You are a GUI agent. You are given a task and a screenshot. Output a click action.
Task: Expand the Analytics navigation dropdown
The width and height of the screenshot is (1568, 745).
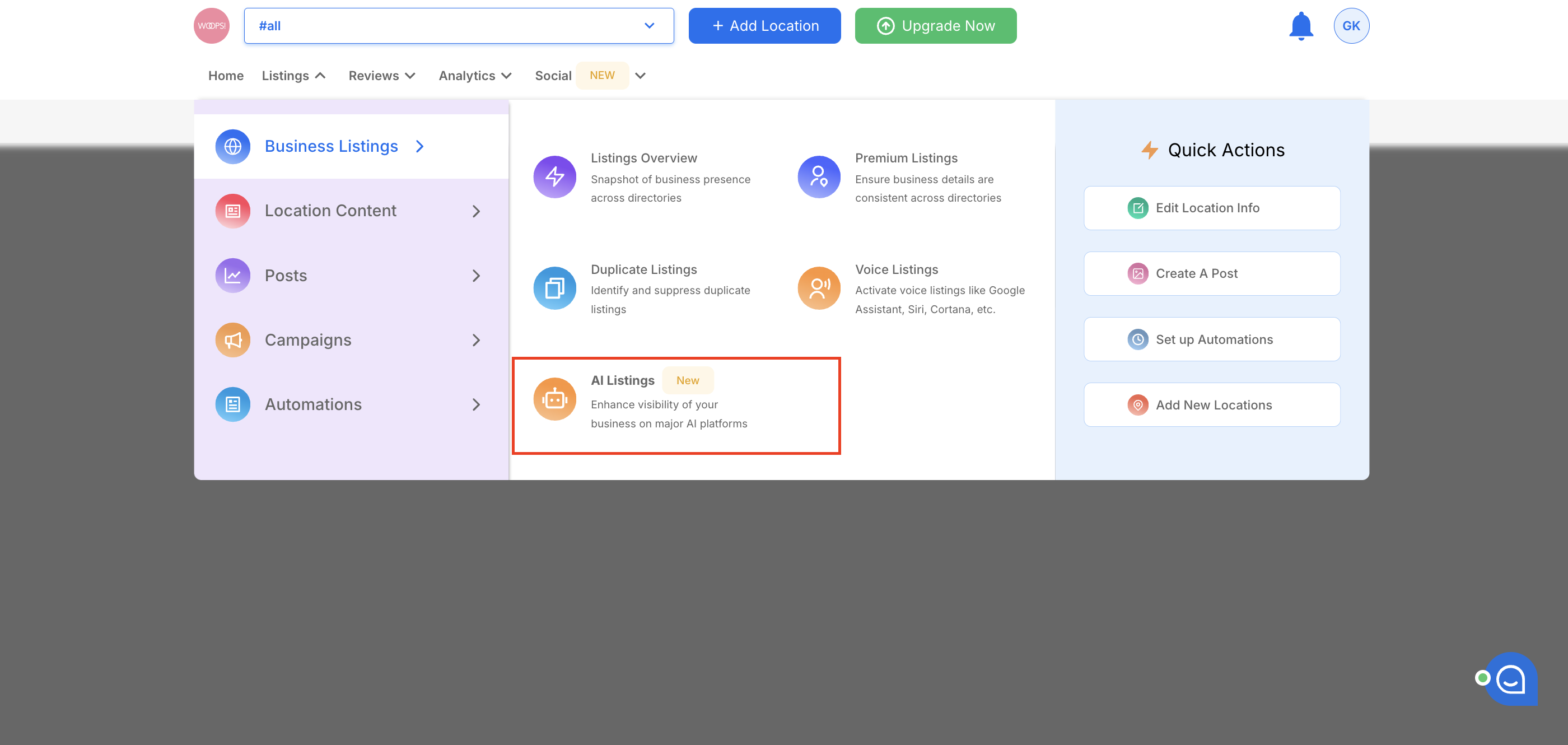pos(475,76)
